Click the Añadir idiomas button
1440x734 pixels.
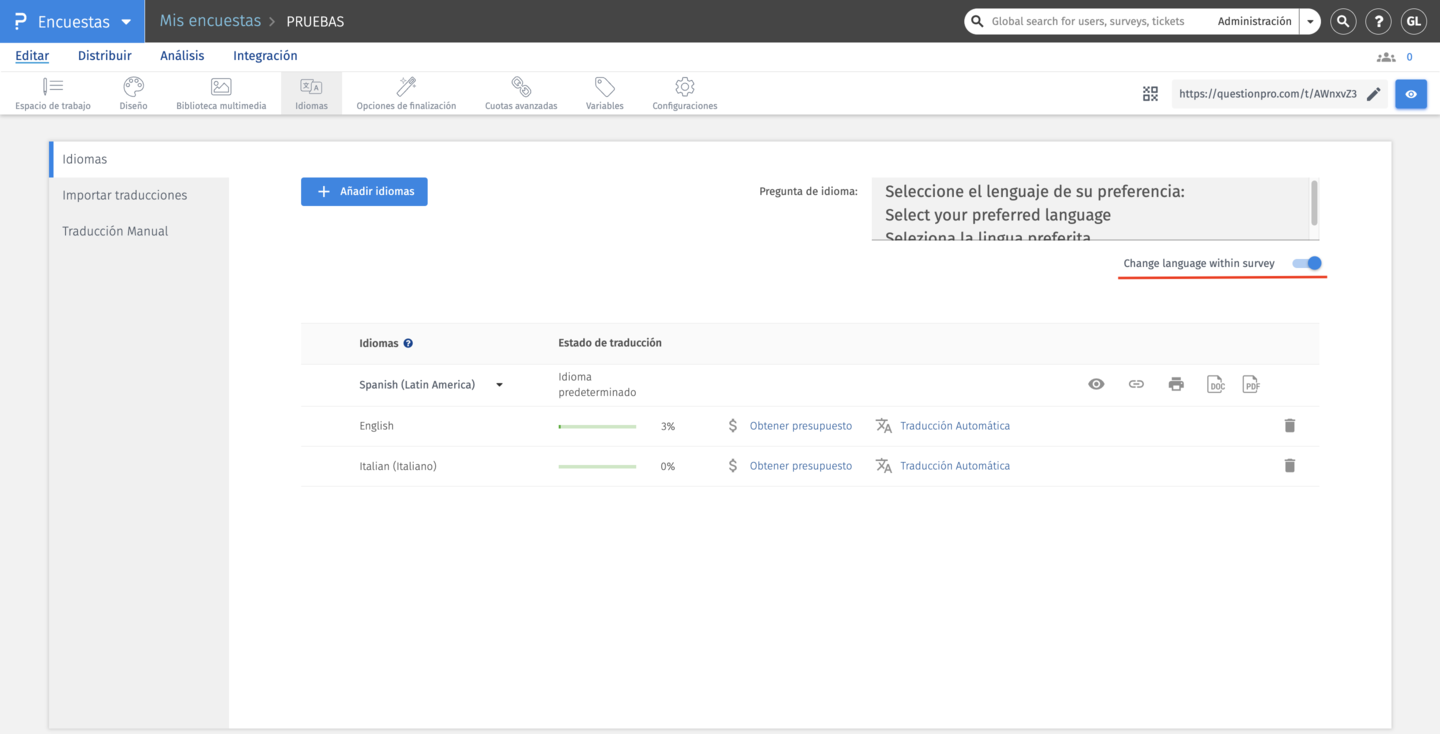click(364, 192)
